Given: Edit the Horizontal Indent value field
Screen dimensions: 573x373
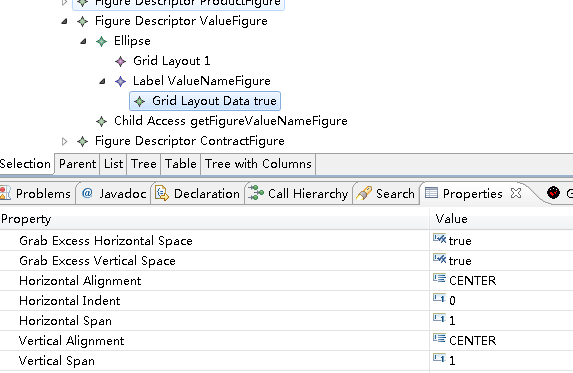Looking at the screenshot, I should pyautogui.click(x=501, y=300).
